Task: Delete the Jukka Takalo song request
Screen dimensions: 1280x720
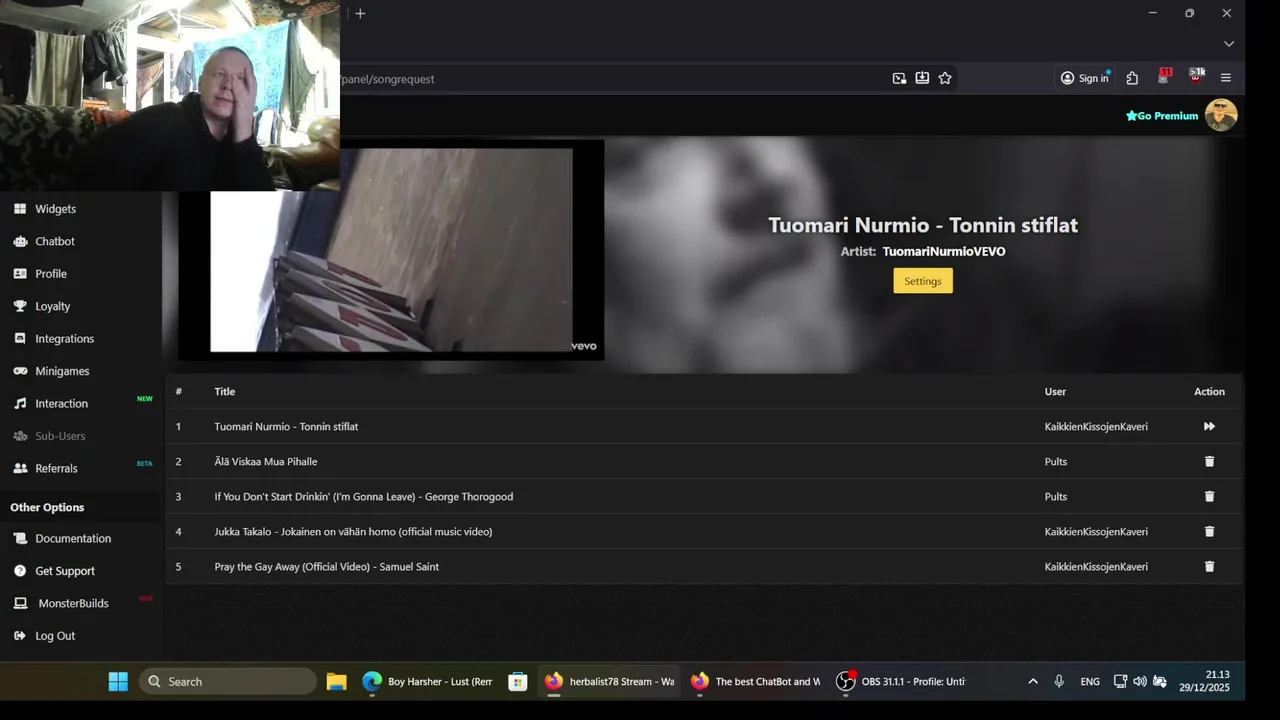Action: click(x=1209, y=531)
